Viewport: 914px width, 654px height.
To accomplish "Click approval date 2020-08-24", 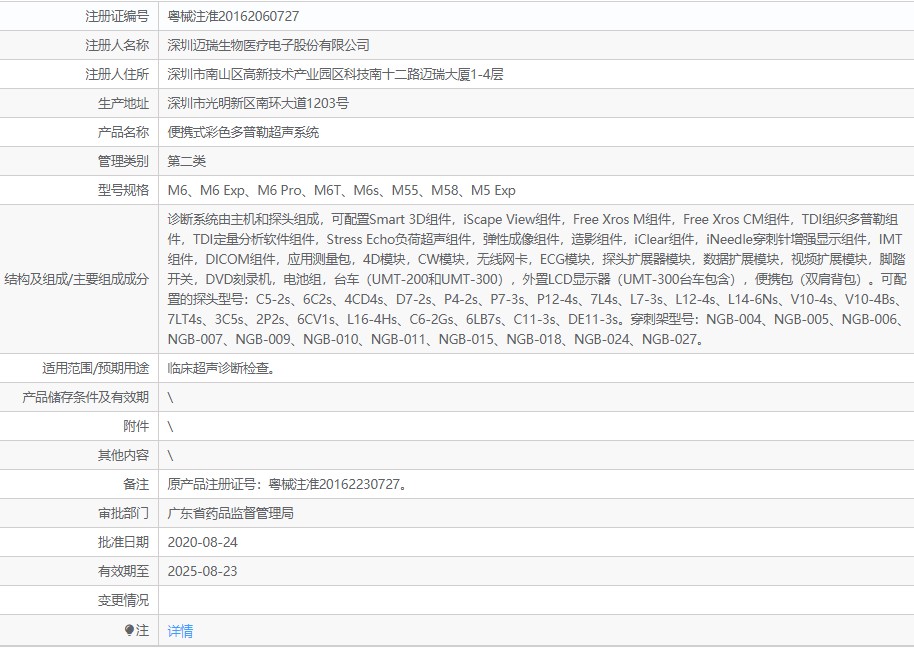I will pyautogui.click(x=202, y=542).
